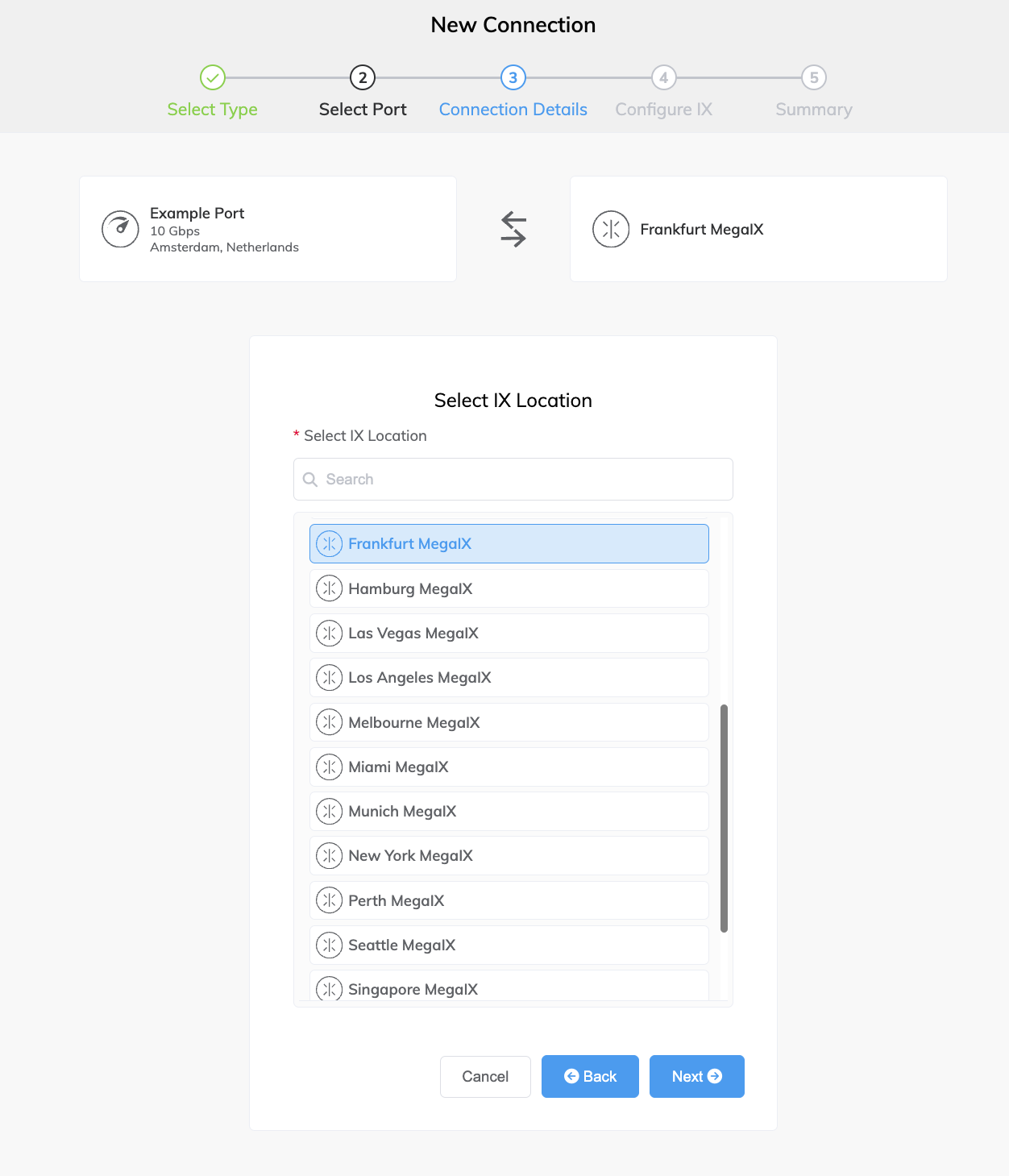
Task: Click the MegaIX icon on Frankfurt destination card
Action: click(x=611, y=229)
